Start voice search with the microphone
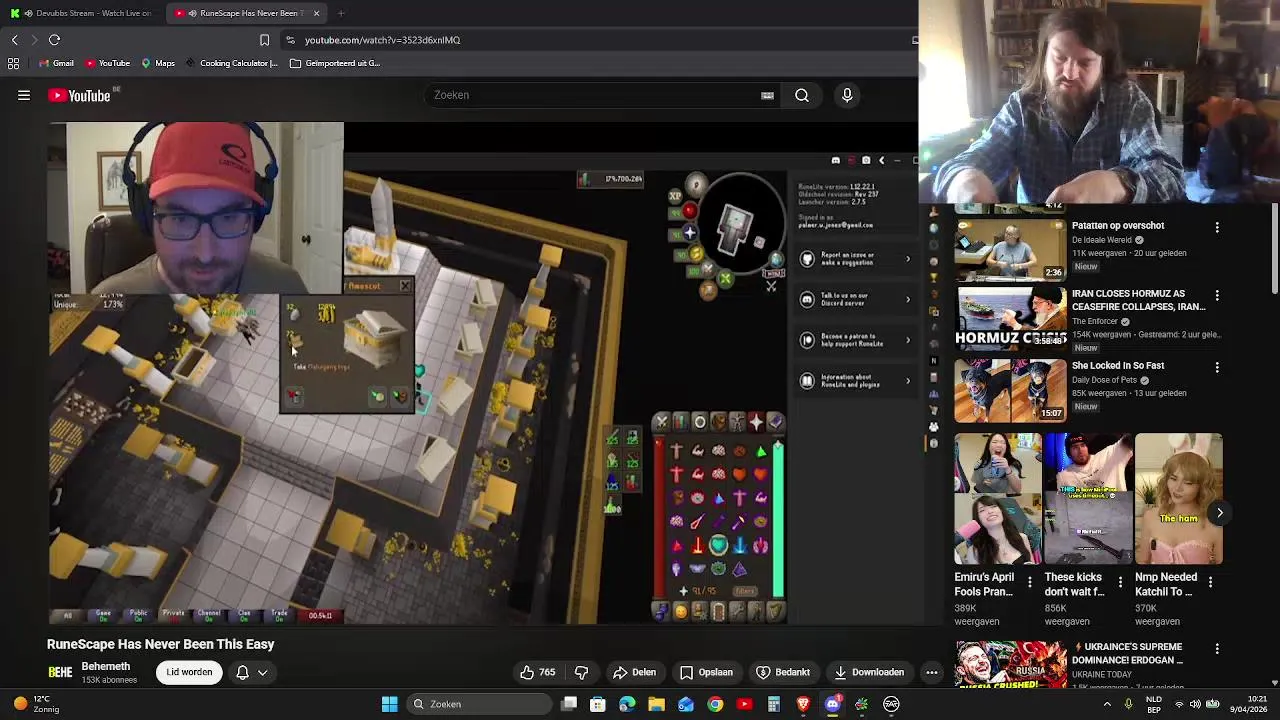1280x720 pixels. pyautogui.click(x=847, y=95)
